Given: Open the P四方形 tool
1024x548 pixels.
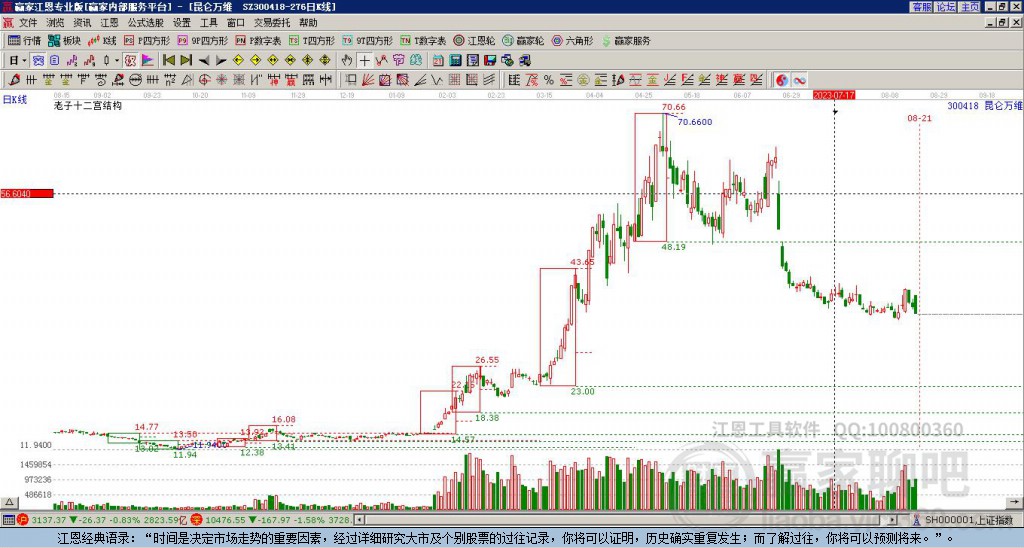Looking at the screenshot, I should (x=147, y=40).
